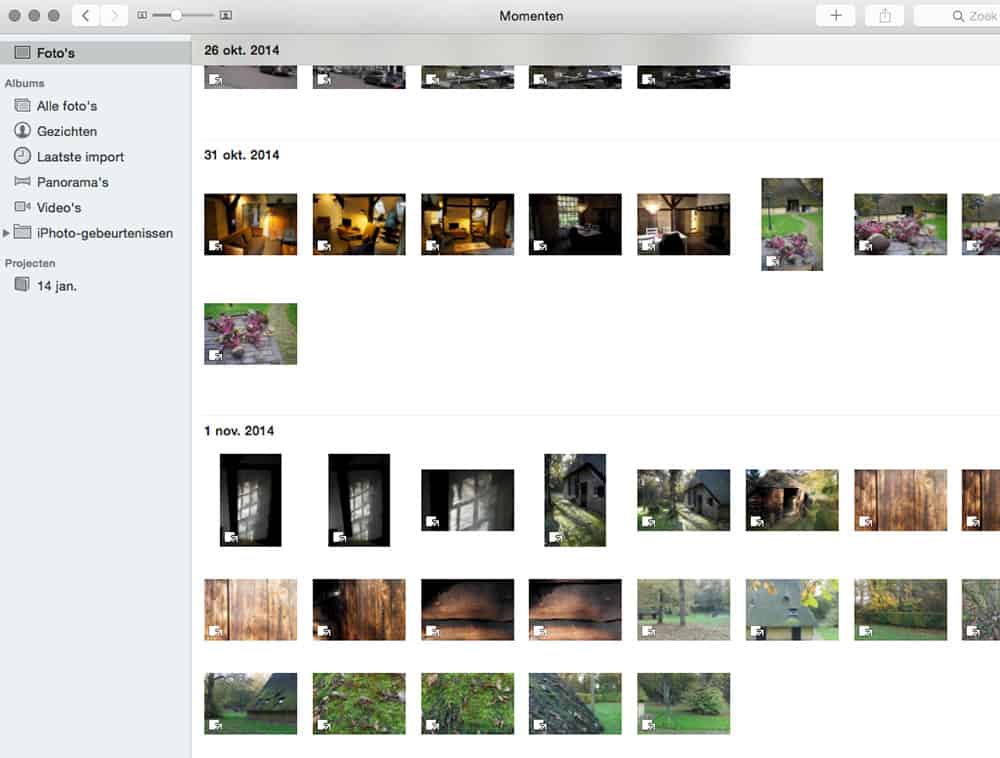Open the 14 jan. project
Viewport: 1000px width, 758px height.
tap(56, 285)
